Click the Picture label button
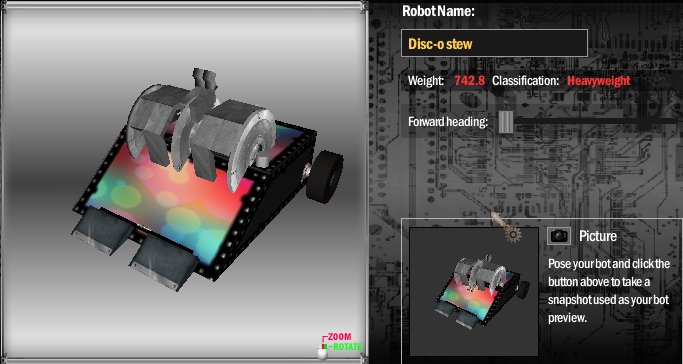This screenshot has width=683, height=364. [x=598, y=236]
